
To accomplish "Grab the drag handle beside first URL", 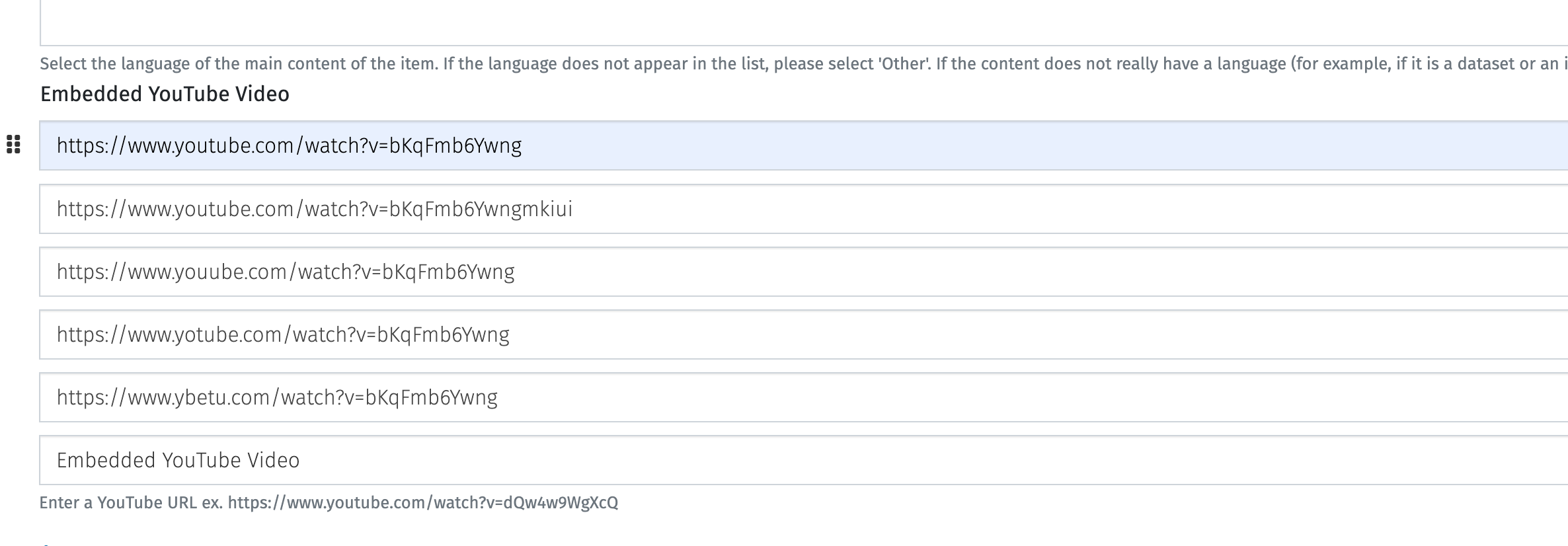I will point(13,144).
